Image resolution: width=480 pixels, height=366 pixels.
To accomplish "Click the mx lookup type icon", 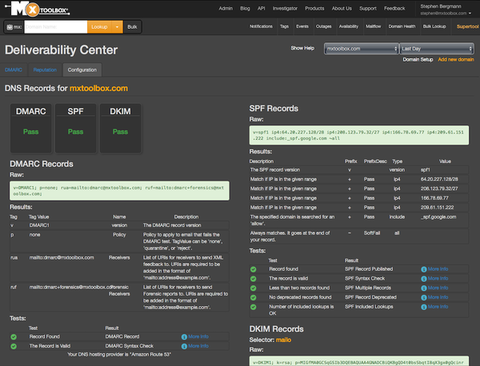I will click(14, 27).
